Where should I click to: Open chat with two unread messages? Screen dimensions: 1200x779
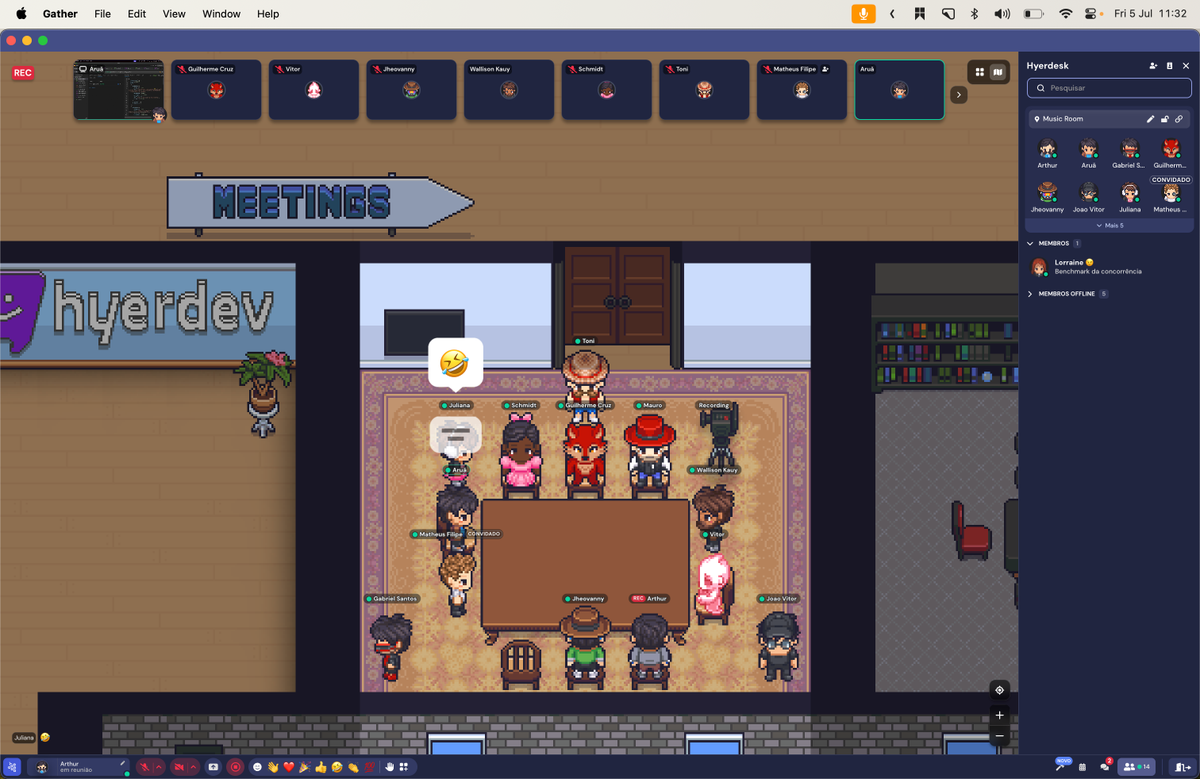1105,766
